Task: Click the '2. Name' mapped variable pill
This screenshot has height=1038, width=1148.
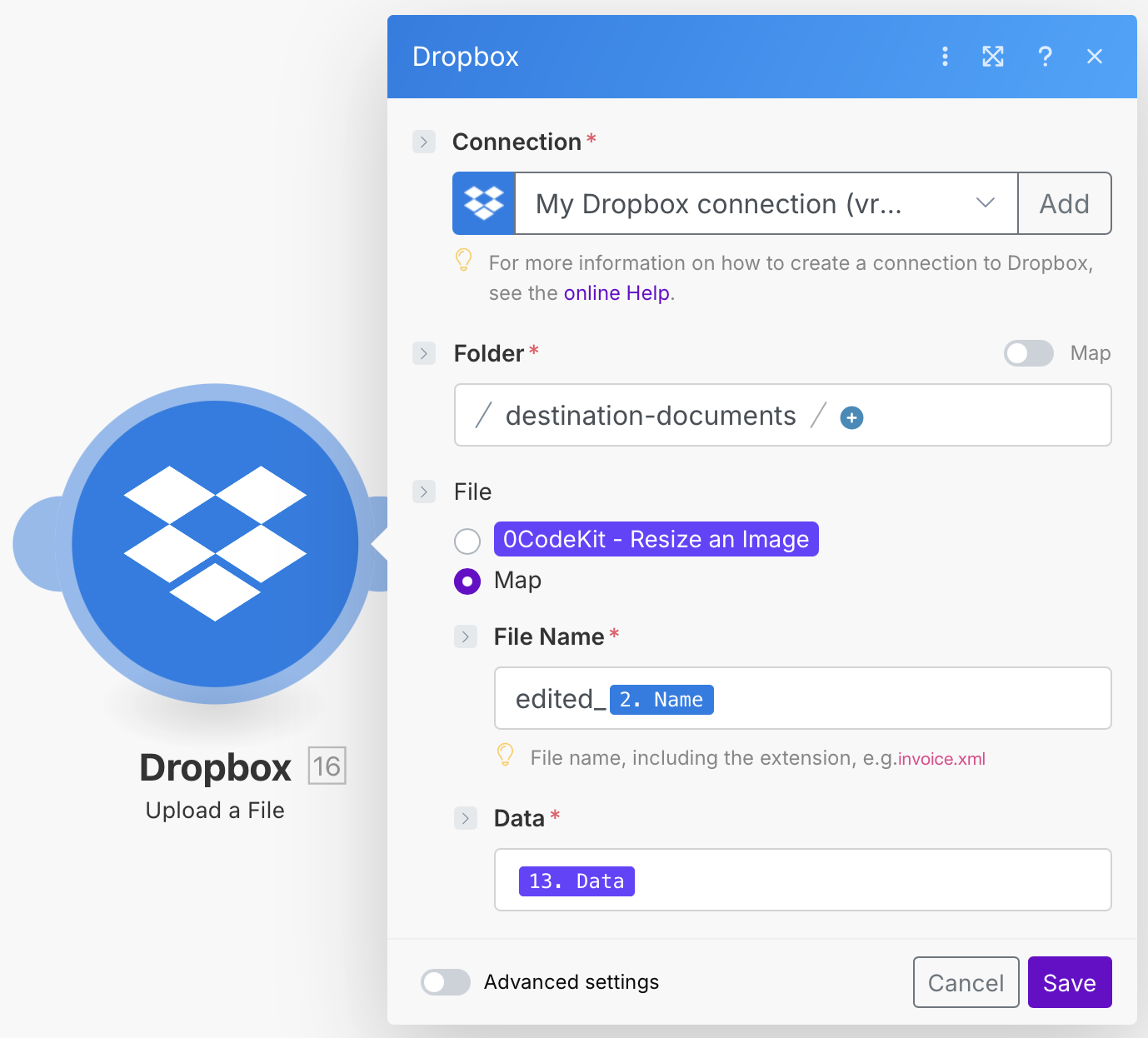Action: [x=661, y=699]
